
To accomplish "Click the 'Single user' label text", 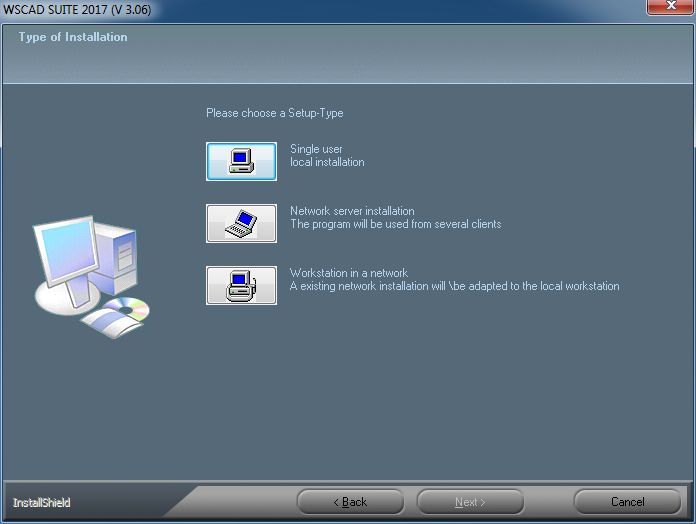I will click(x=316, y=149).
